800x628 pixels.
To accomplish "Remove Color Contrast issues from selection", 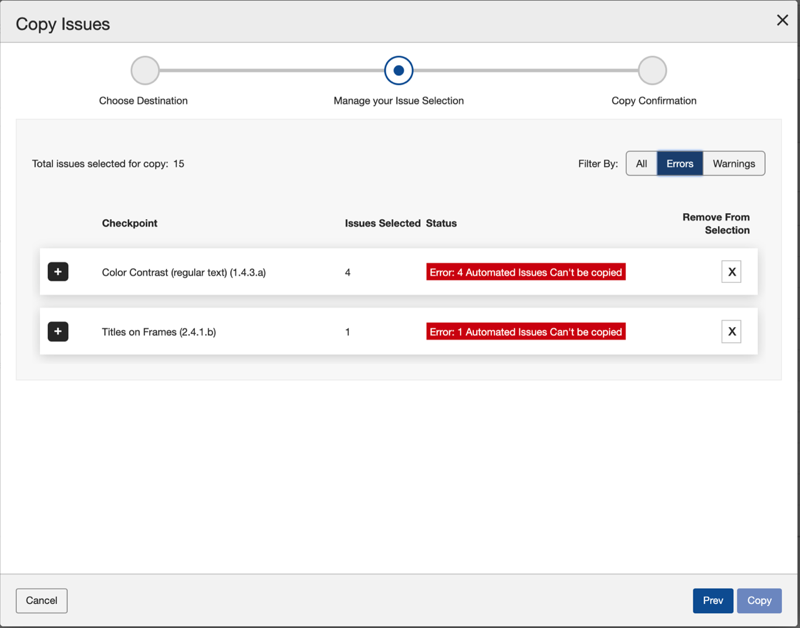I will click(731, 272).
